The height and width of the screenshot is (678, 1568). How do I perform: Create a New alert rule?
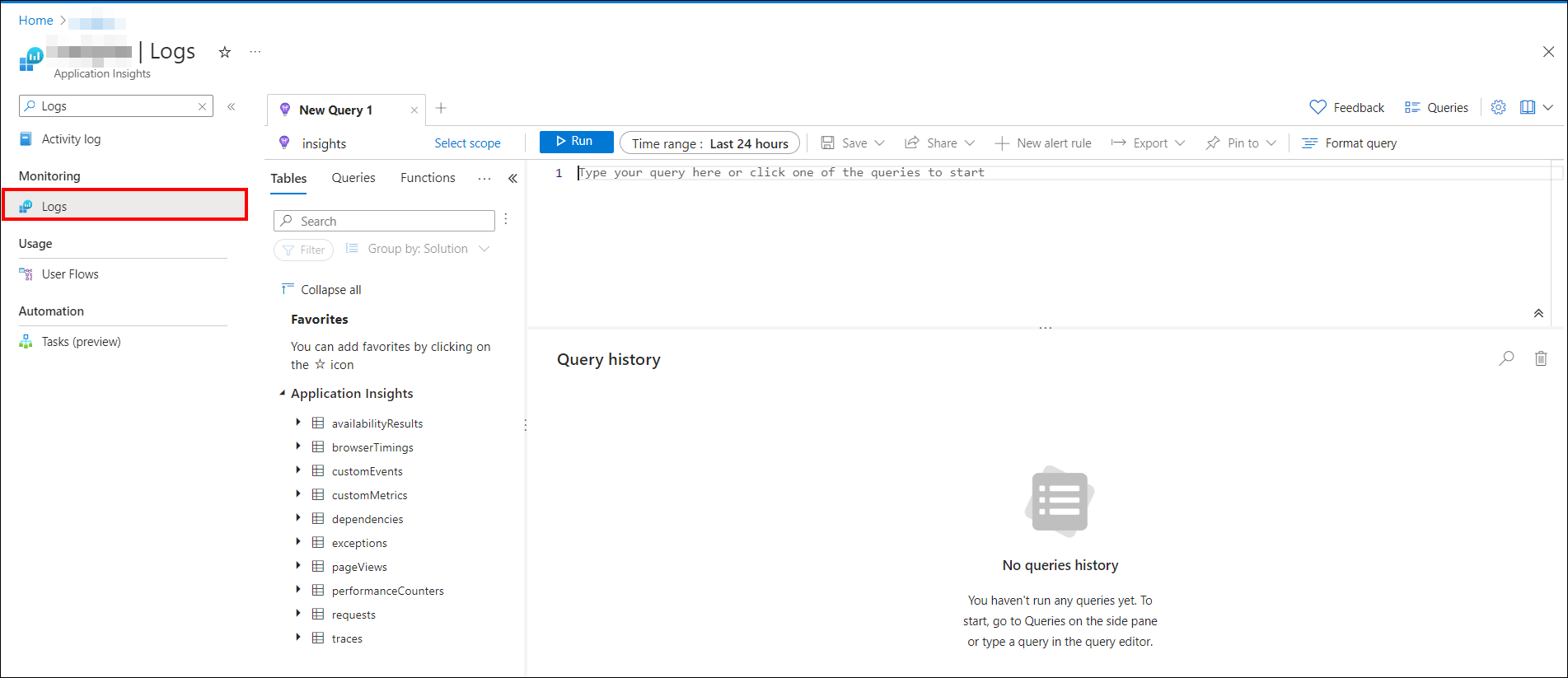(x=1043, y=143)
